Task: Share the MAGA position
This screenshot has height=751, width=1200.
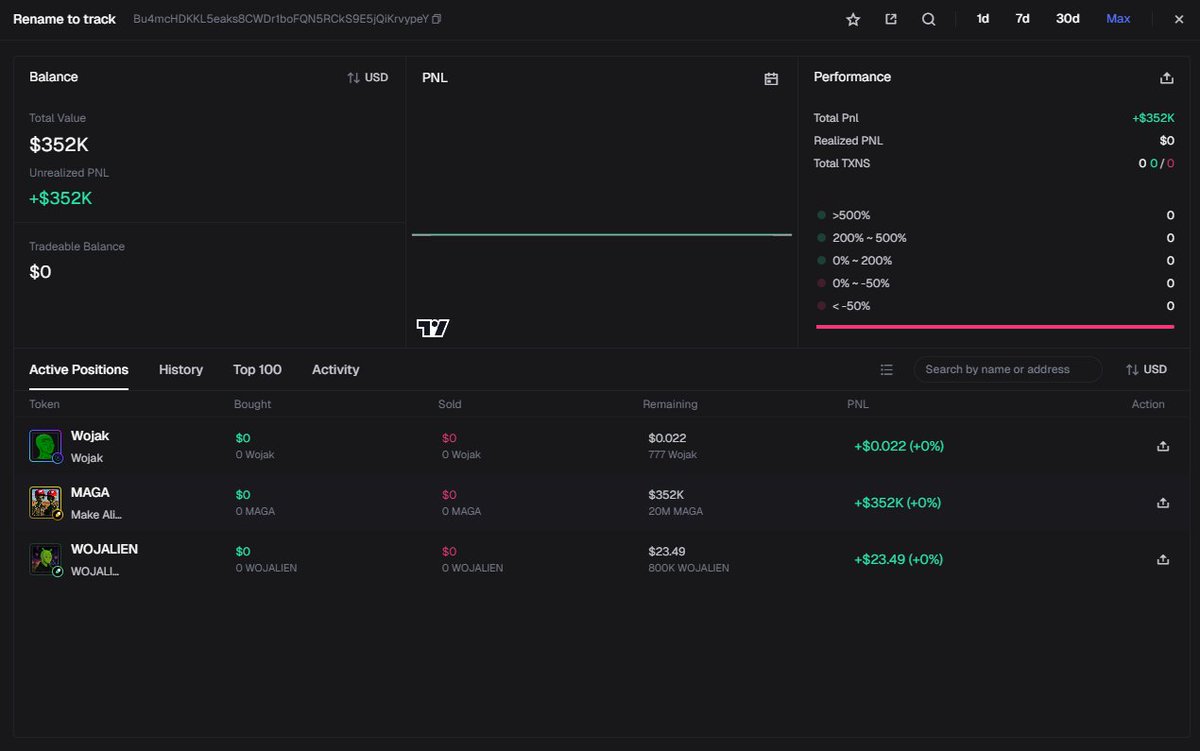Action: (1163, 502)
